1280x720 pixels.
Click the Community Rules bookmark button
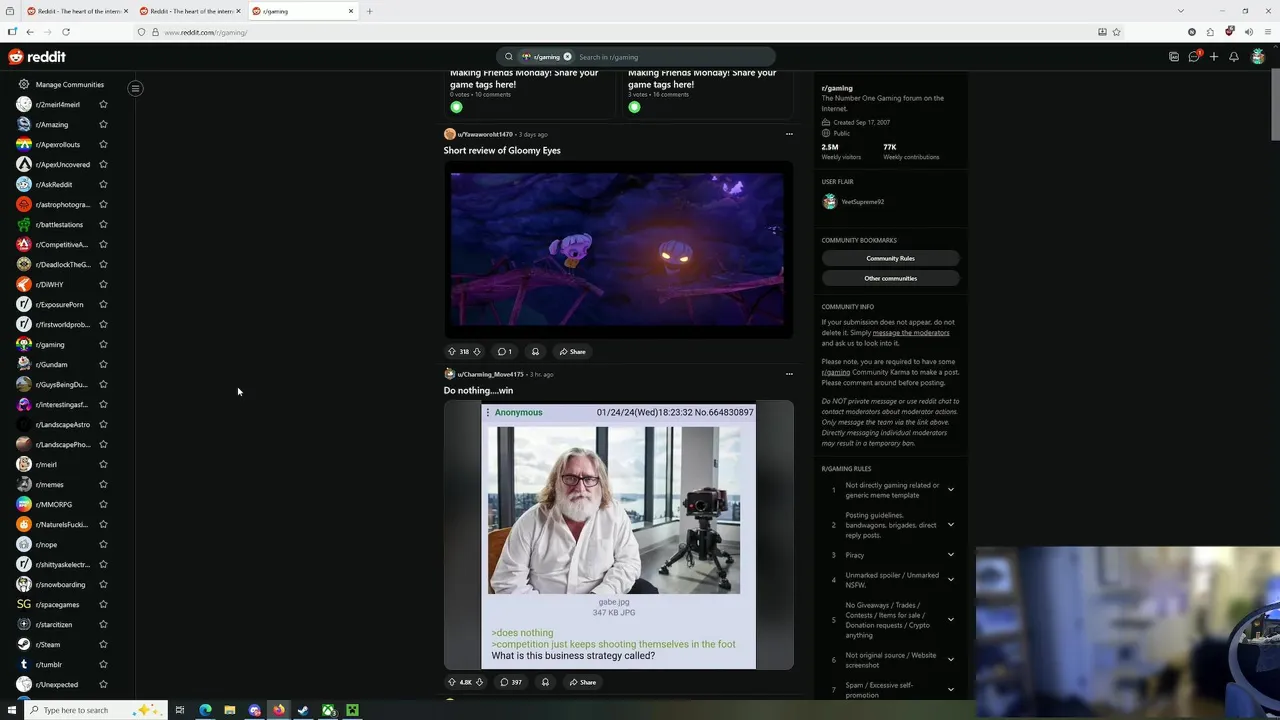pos(890,259)
